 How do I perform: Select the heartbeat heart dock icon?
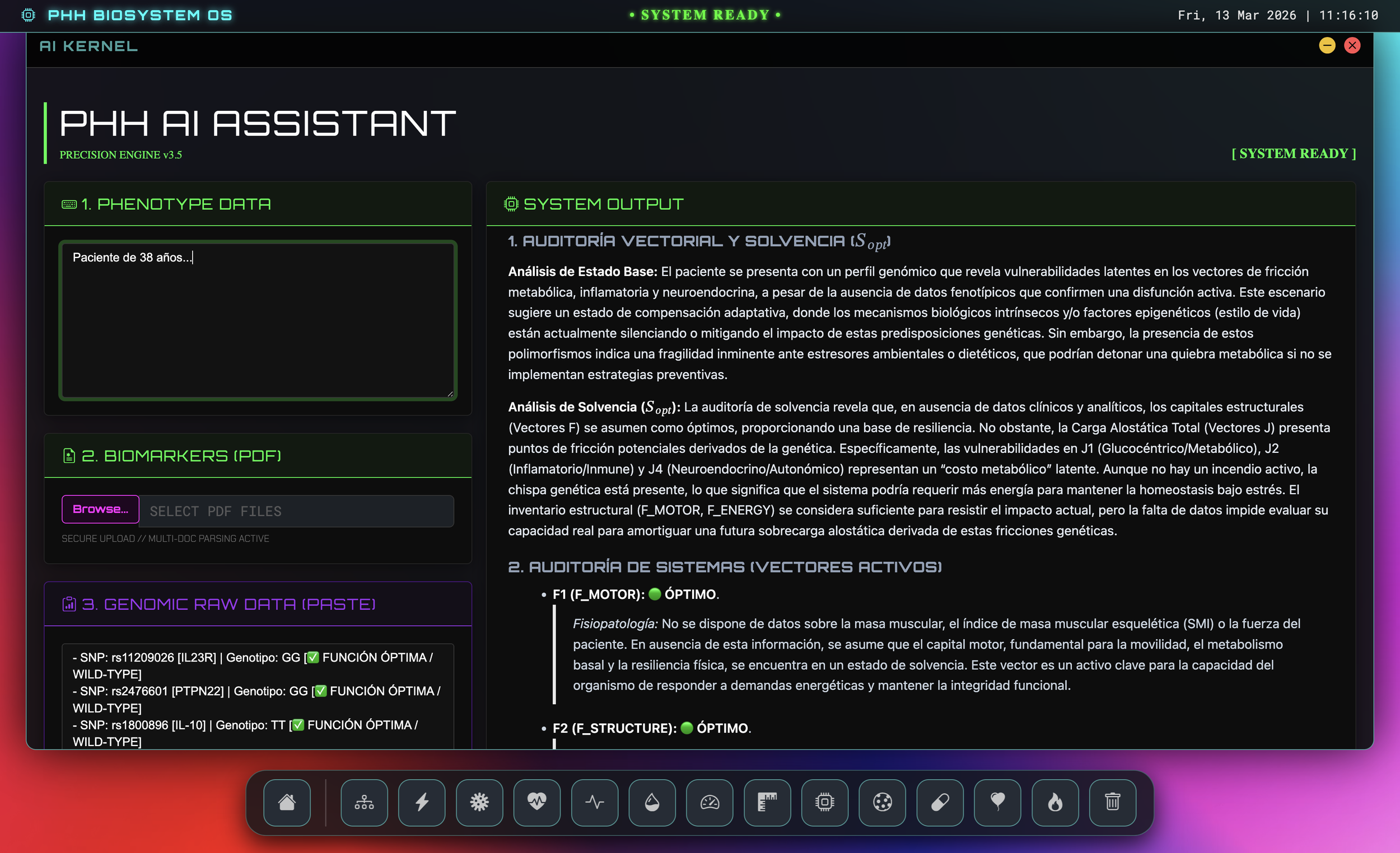[x=537, y=802]
